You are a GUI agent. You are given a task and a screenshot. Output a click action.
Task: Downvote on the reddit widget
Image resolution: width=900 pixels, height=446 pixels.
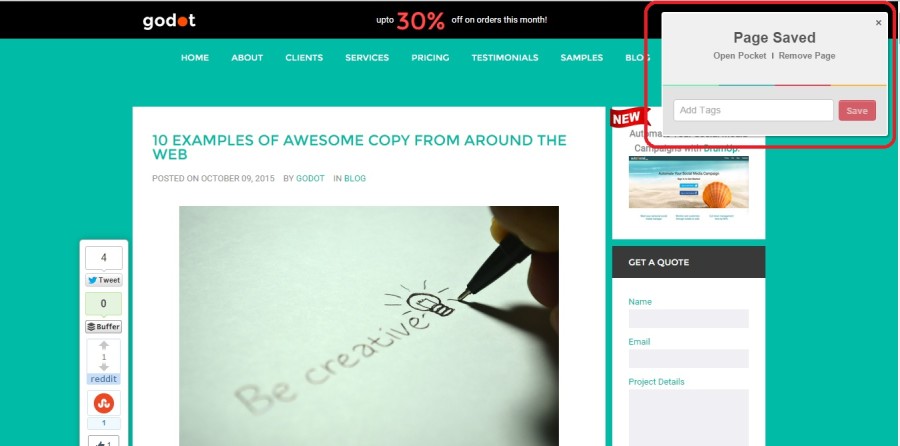[104, 367]
